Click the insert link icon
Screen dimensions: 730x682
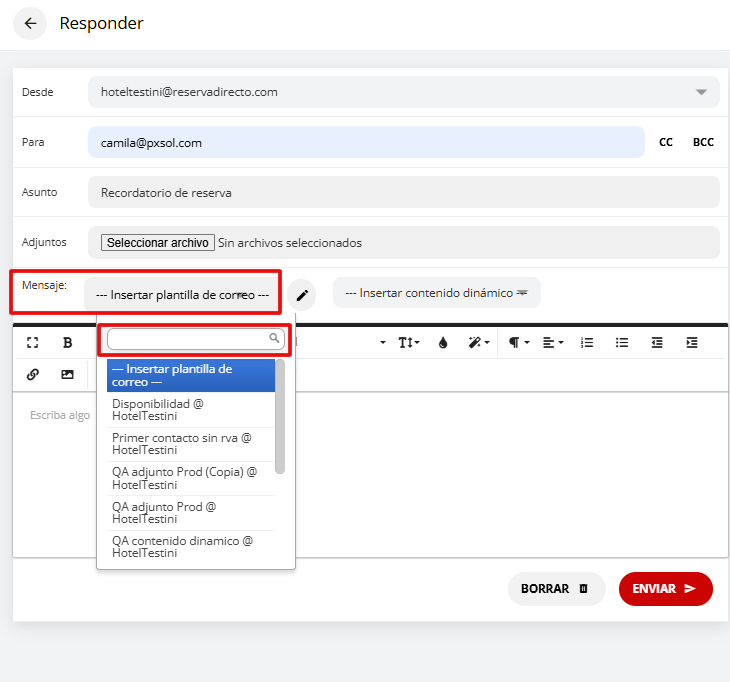coord(33,374)
